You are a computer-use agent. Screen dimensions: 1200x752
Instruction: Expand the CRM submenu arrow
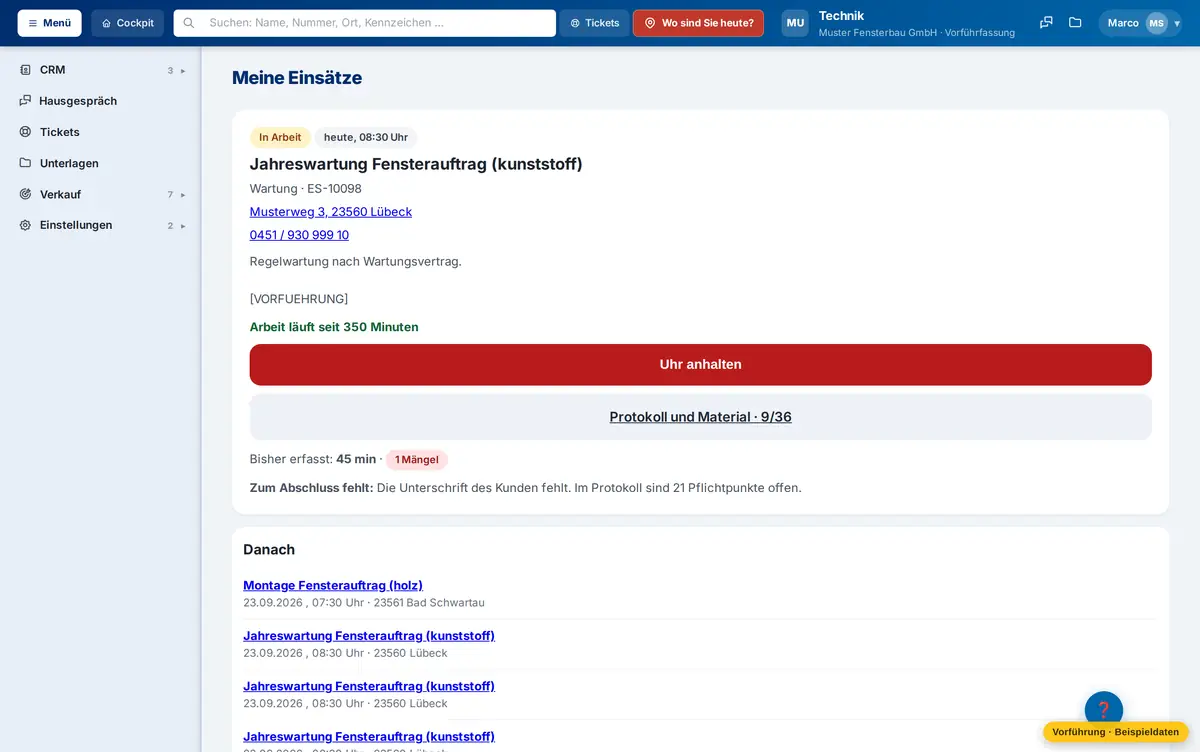coord(183,70)
